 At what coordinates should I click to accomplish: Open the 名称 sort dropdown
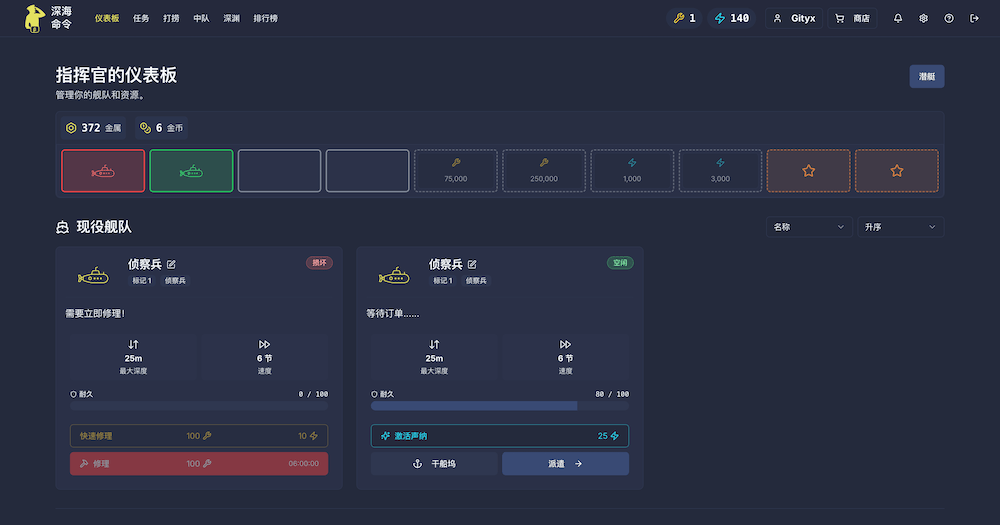809,227
